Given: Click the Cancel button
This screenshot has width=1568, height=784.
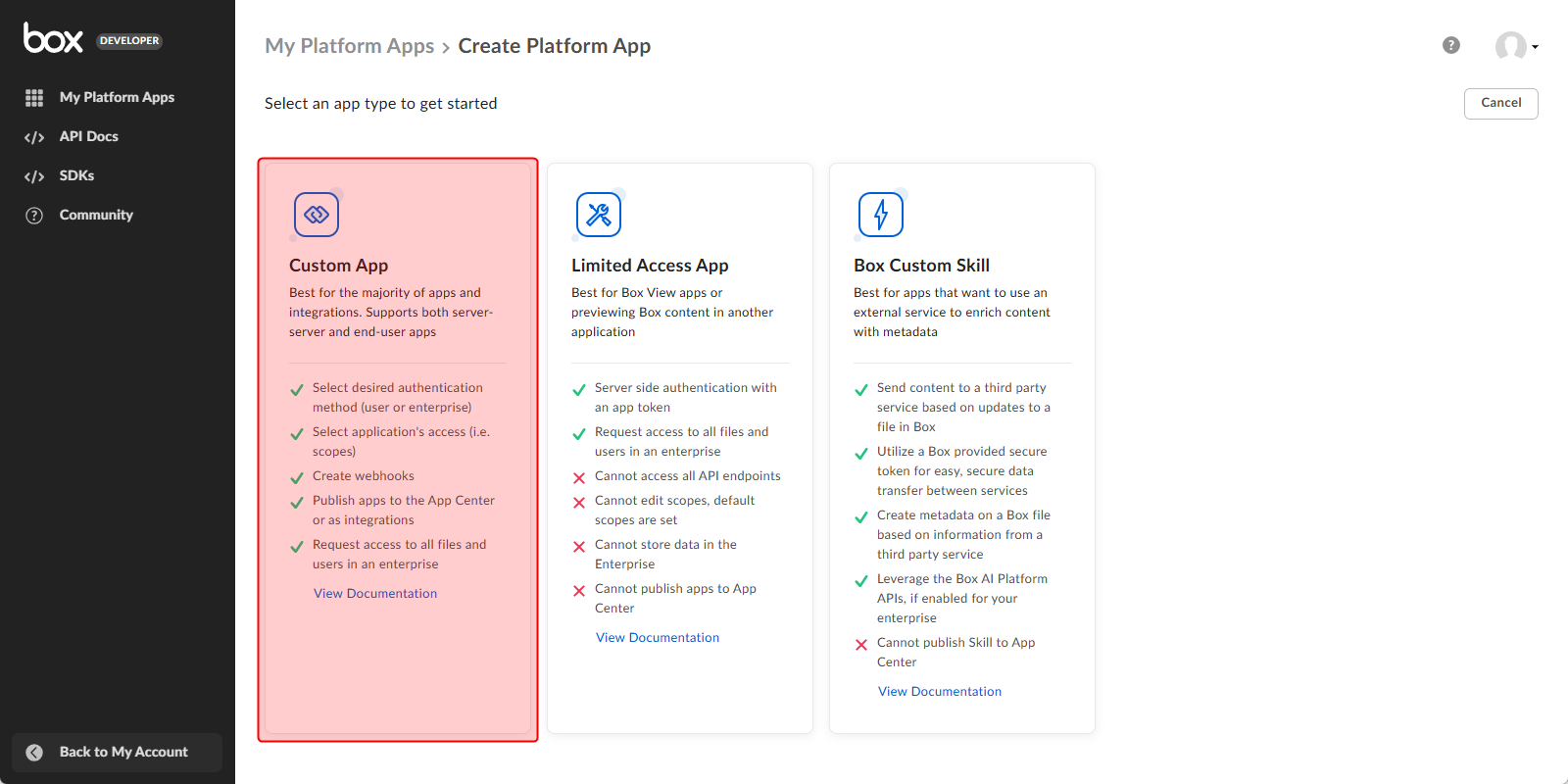Looking at the screenshot, I should (x=1500, y=103).
